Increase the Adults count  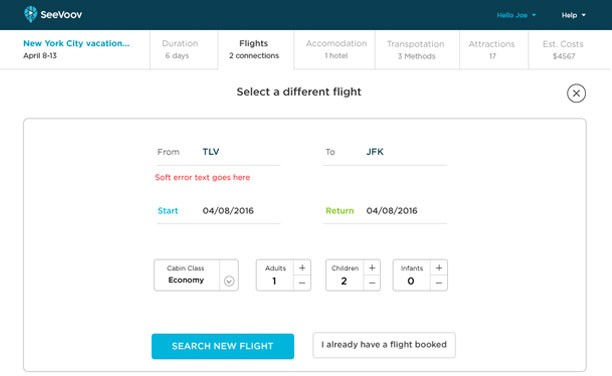(302, 268)
